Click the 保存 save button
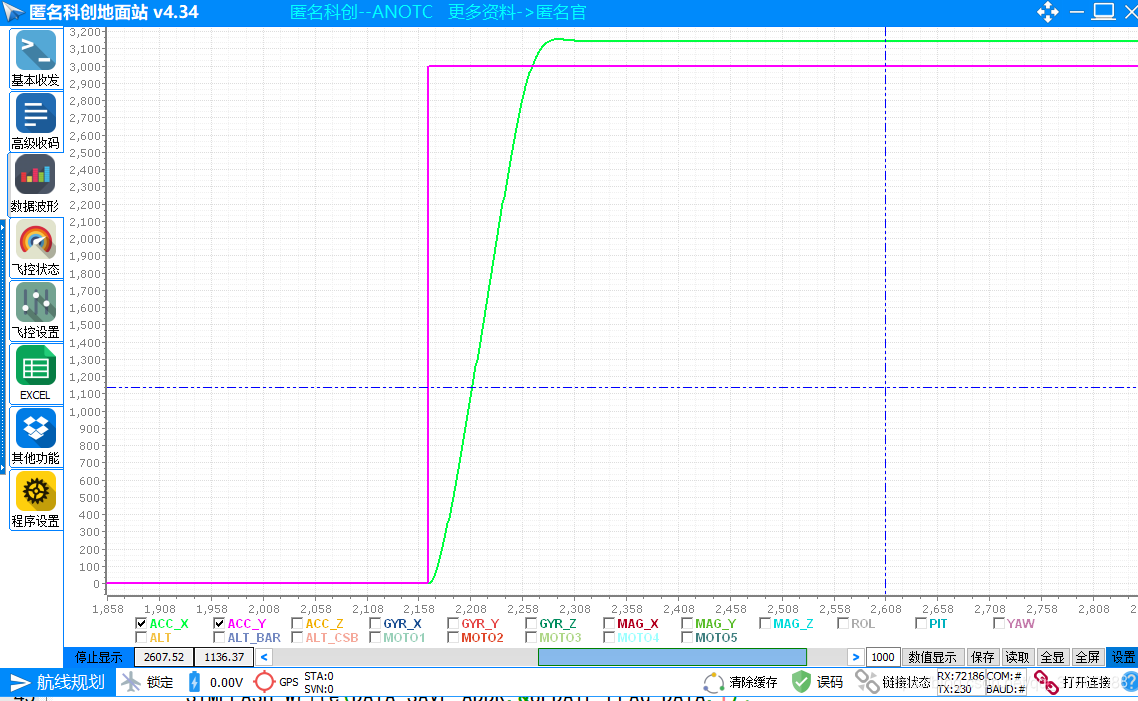The width and height of the screenshot is (1138, 701). [983, 657]
